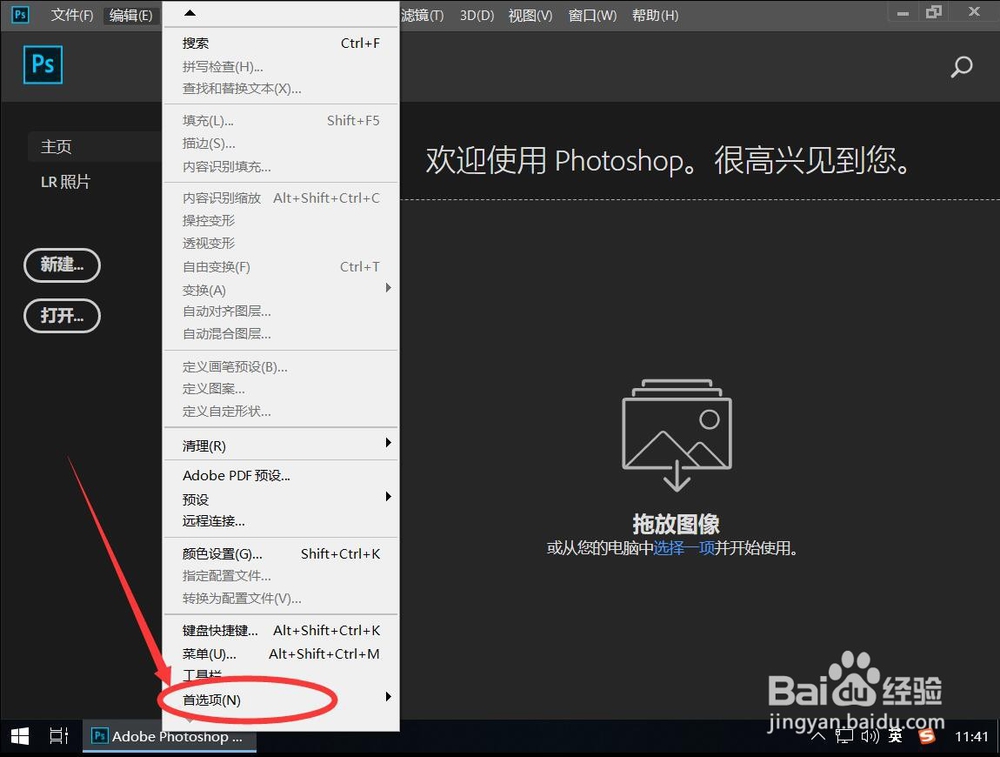Choose 指定配置文件... entry
This screenshot has height=757, width=1000.
(281, 576)
